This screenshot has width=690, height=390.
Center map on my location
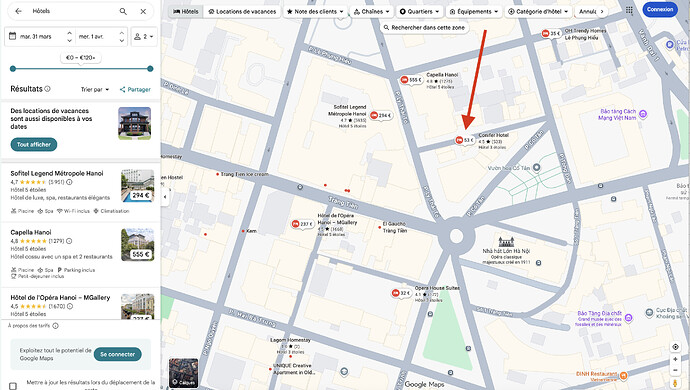pos(675,347)
